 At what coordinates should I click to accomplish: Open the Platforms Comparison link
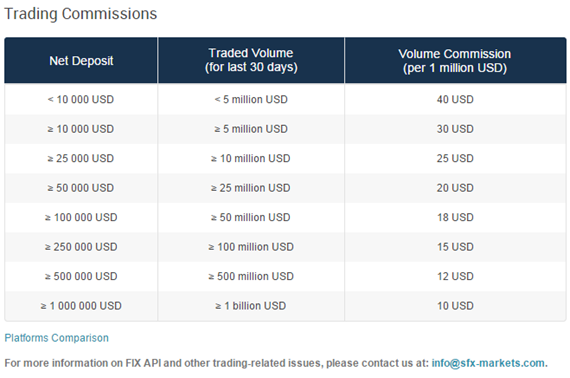pos(56,338)
